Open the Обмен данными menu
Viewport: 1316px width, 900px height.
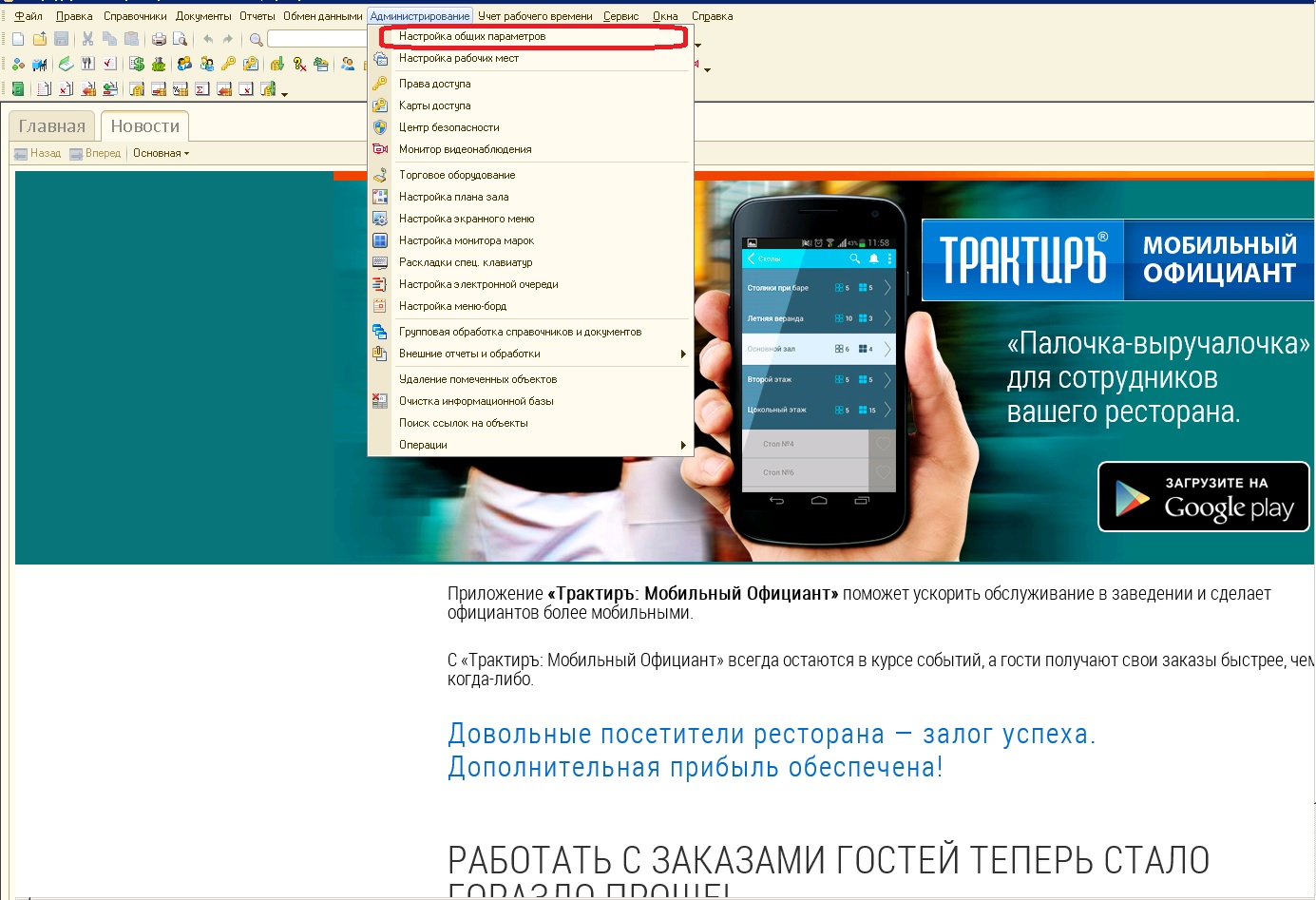(323, 16)
